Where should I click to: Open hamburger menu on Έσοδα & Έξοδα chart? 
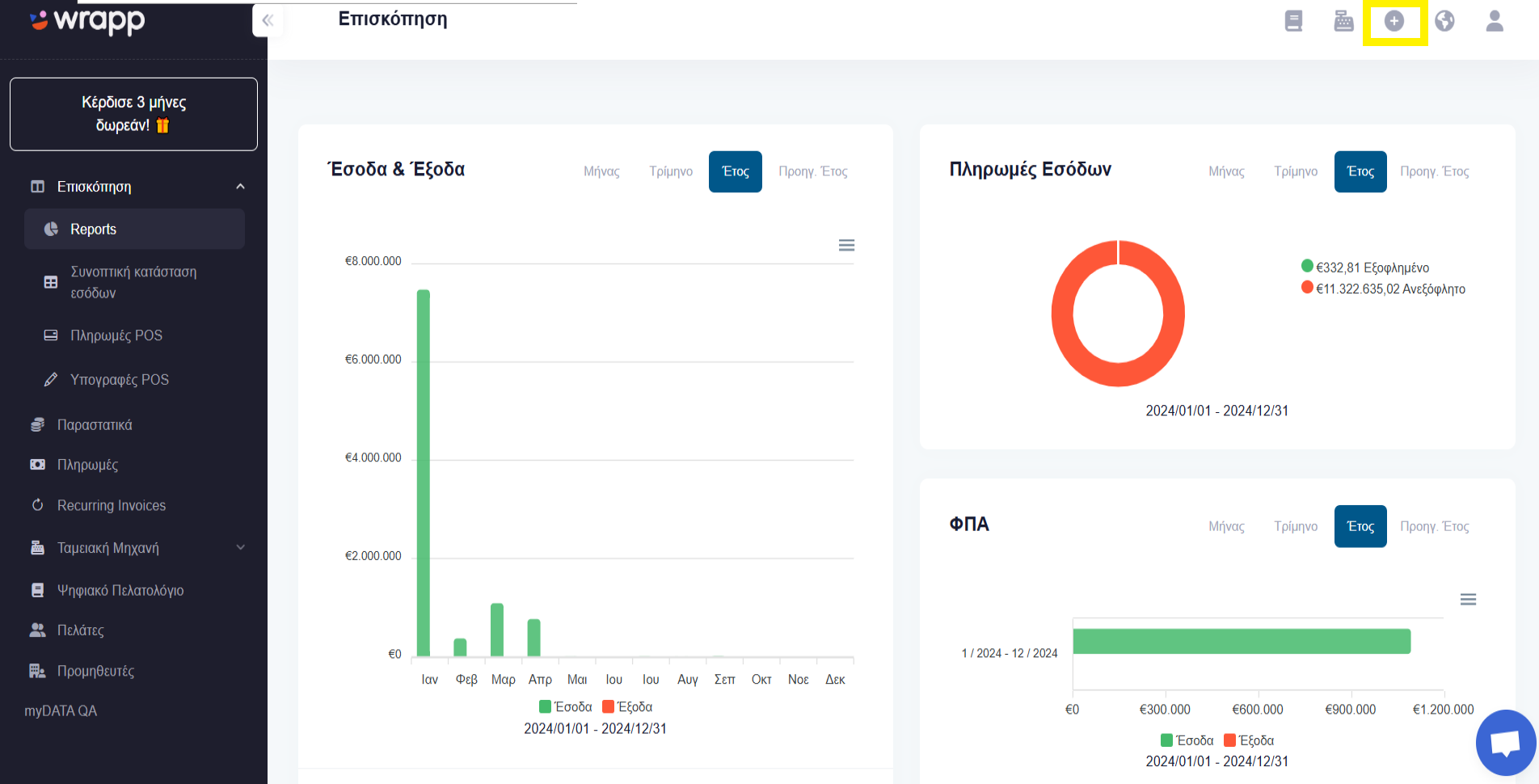[x=846, y=245]
